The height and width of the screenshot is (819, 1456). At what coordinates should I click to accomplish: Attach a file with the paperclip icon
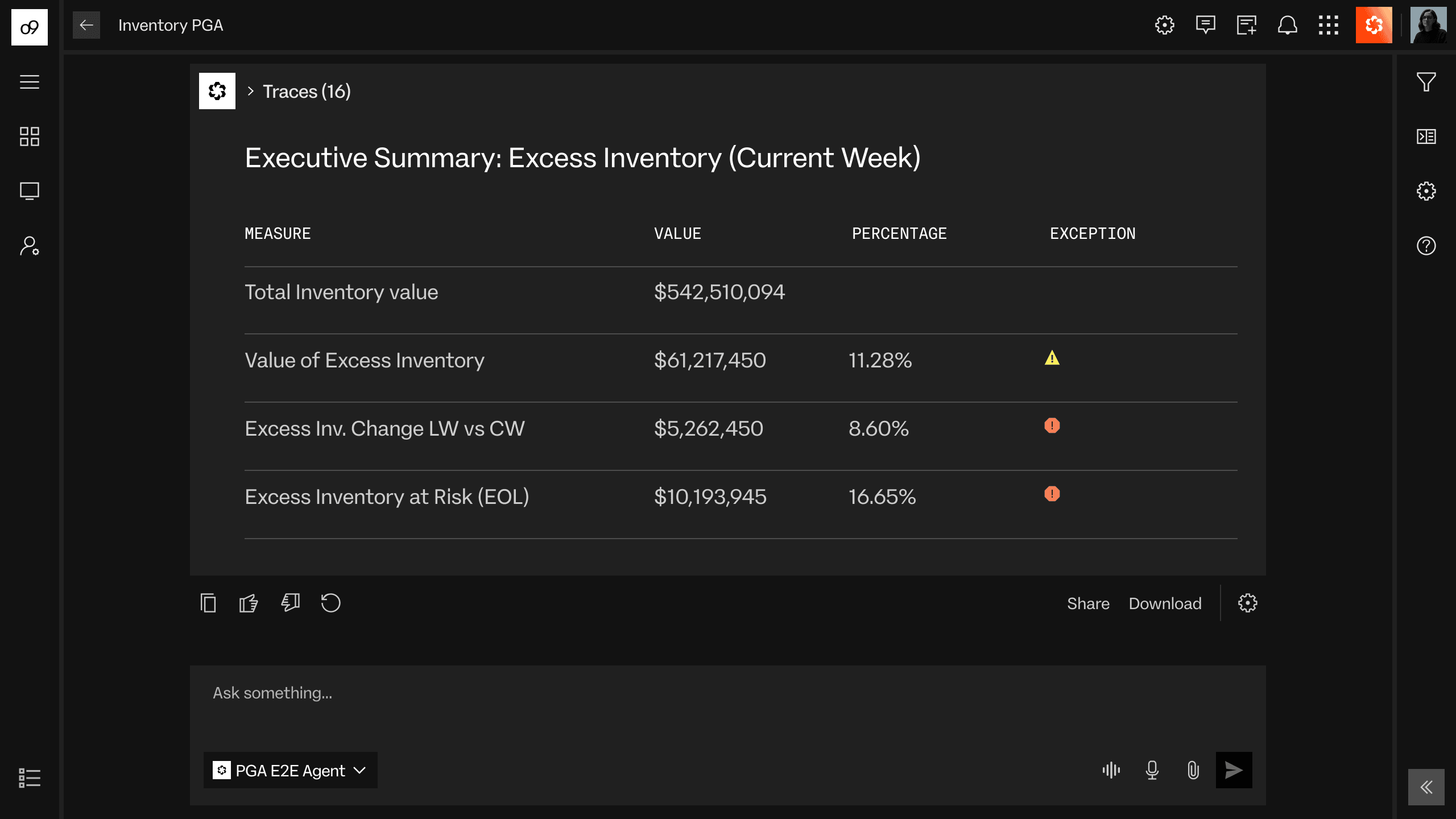pos(1193,770)
